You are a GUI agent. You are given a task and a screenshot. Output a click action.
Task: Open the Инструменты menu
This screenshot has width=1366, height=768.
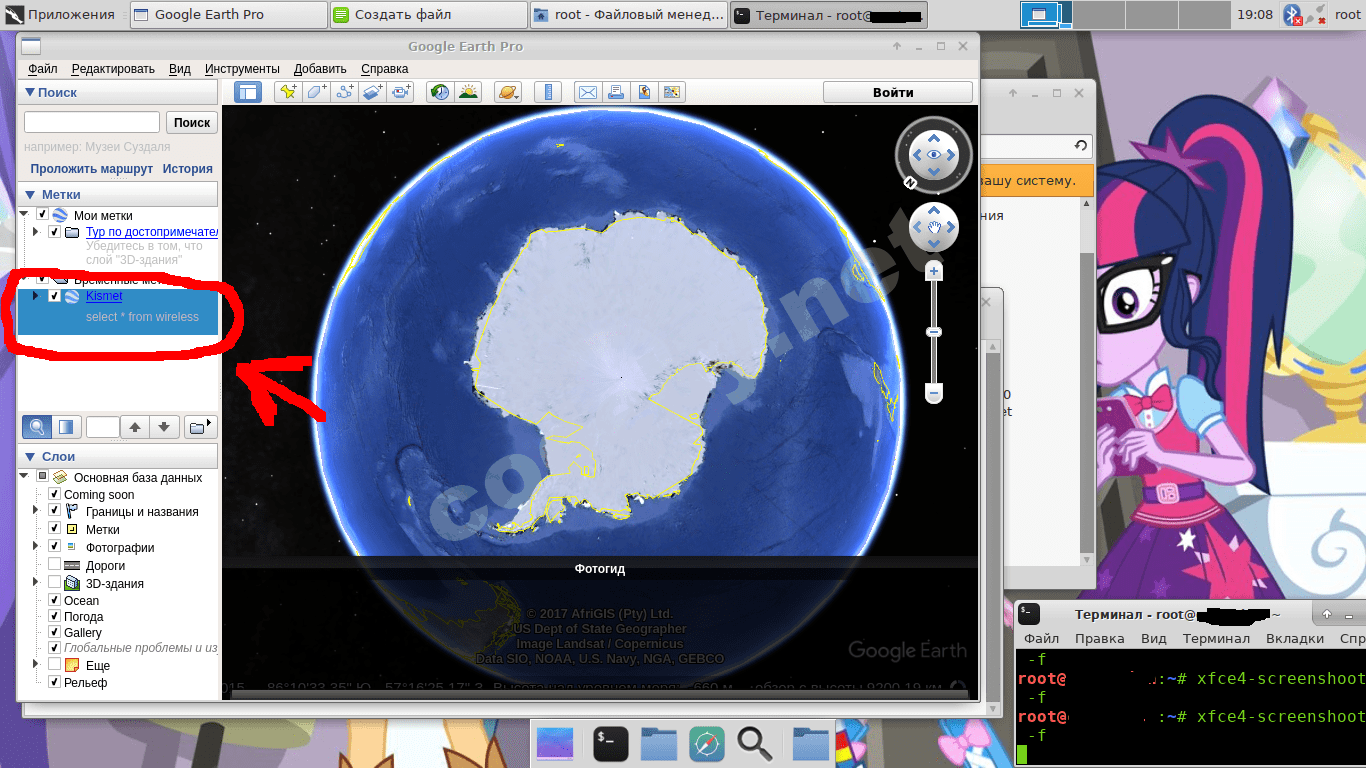pos(241,69)
